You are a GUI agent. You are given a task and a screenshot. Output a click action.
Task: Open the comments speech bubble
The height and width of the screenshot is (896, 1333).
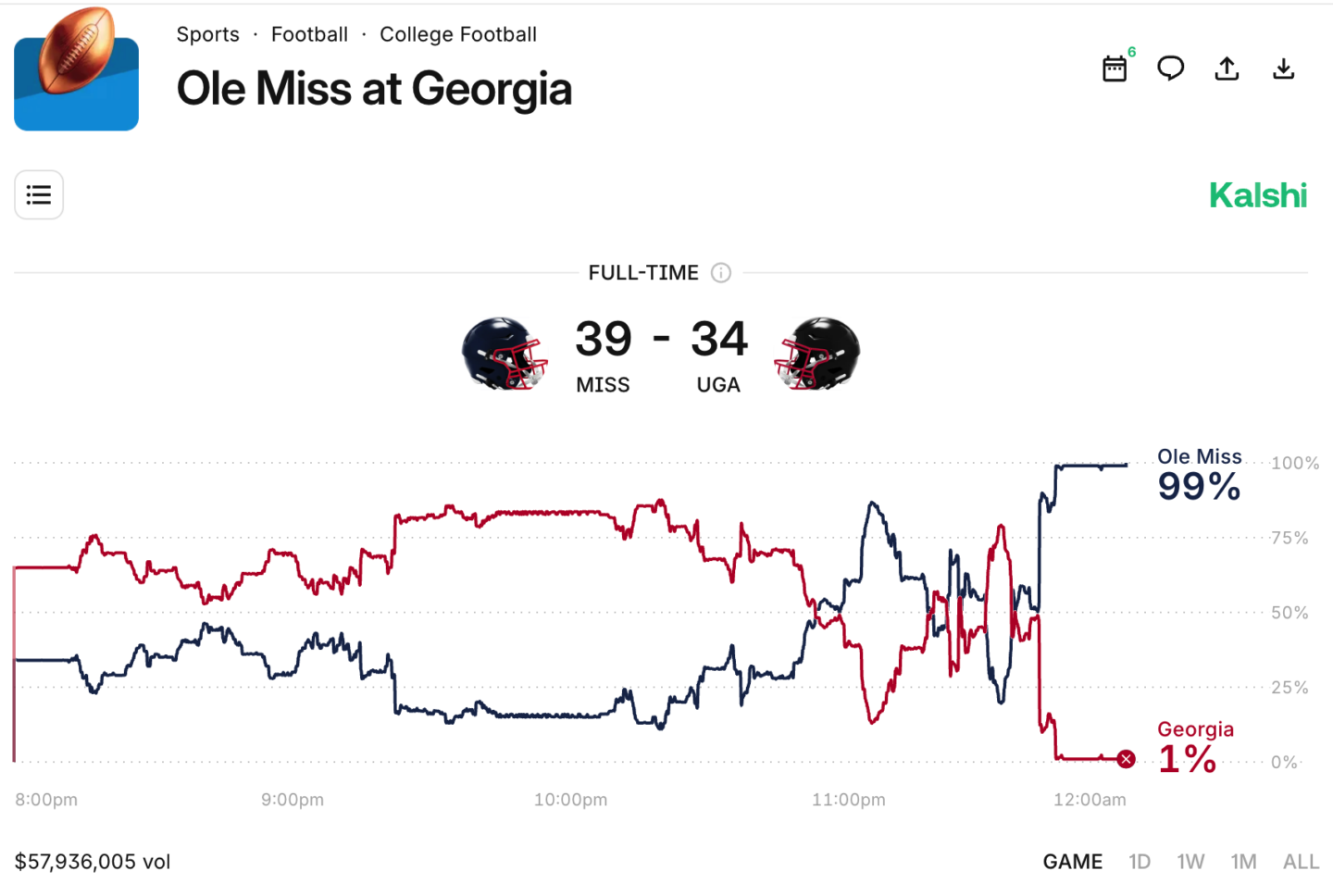coord(1171,68)
